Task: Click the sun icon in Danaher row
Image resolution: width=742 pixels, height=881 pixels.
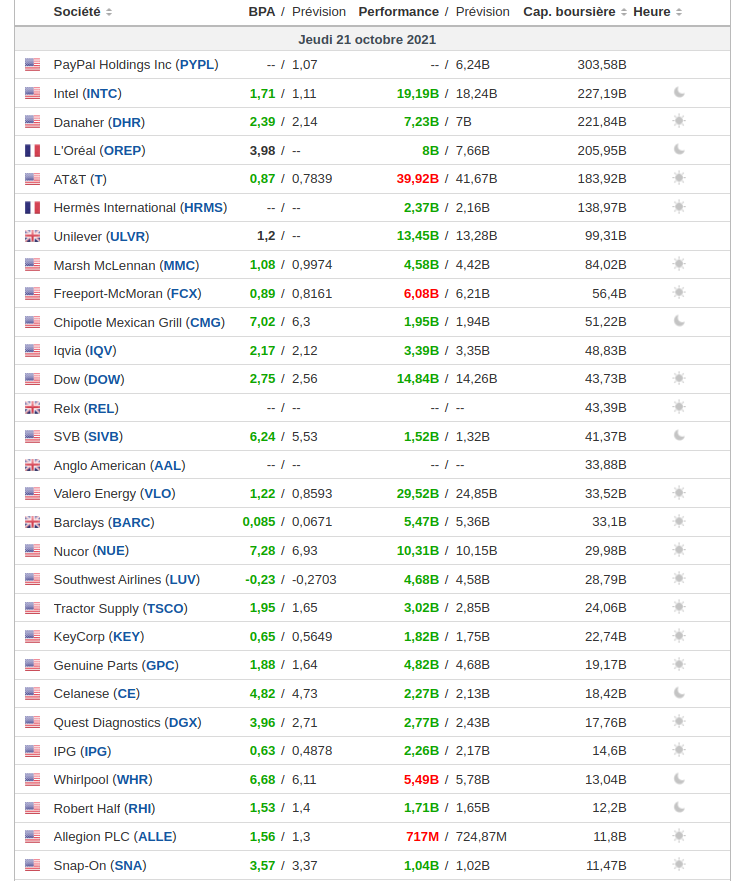Action: click(x=679, y=122)
